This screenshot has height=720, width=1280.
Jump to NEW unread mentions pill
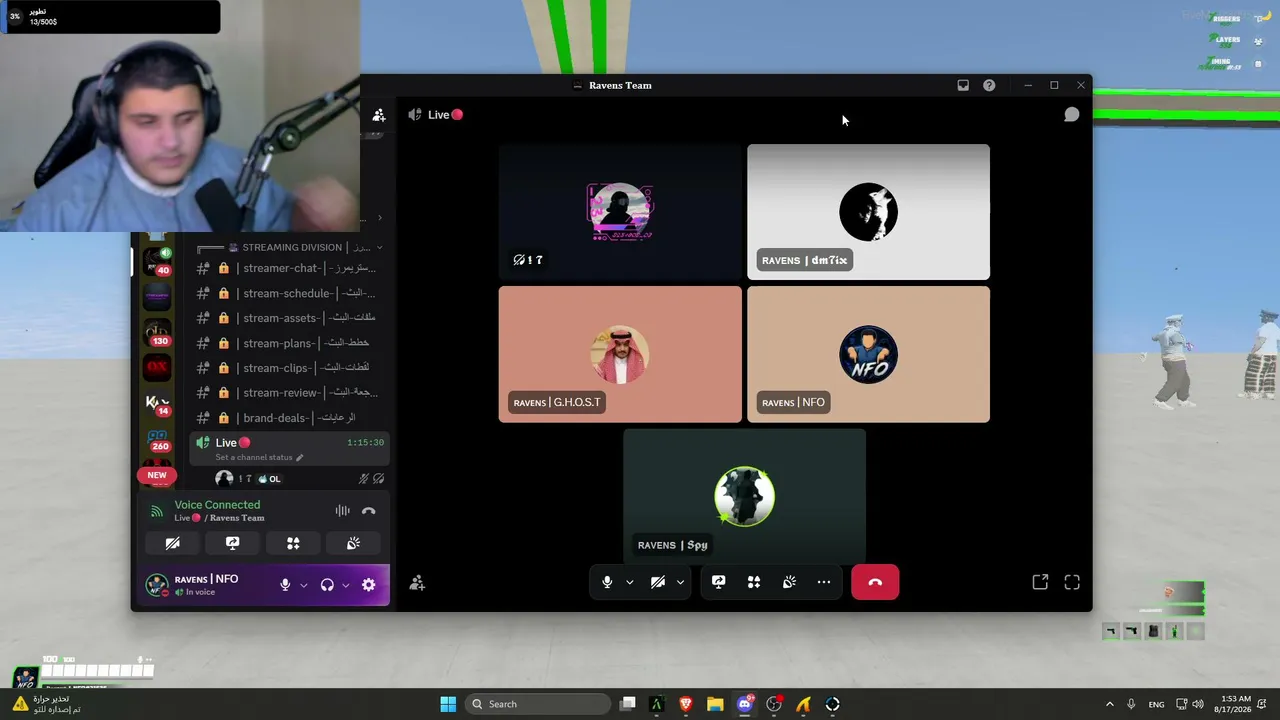(157, 475)
